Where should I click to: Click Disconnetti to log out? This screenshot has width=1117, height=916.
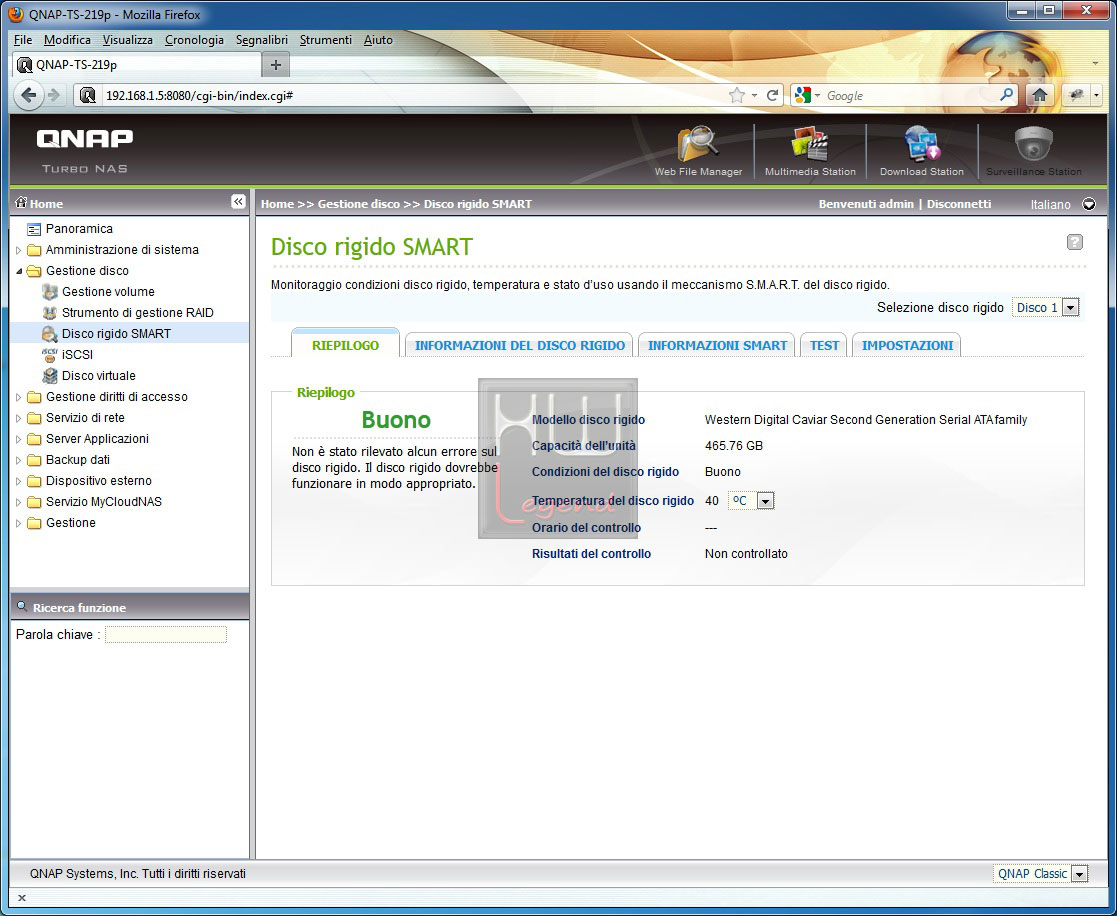[x=959, y=204]
